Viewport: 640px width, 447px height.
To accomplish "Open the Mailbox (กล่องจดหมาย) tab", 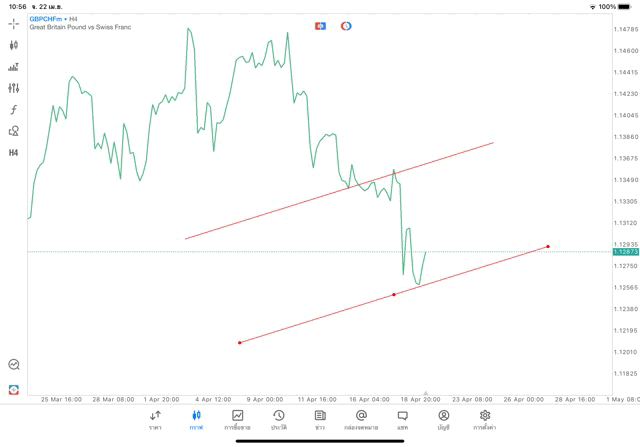I will (x=361, y=419).
